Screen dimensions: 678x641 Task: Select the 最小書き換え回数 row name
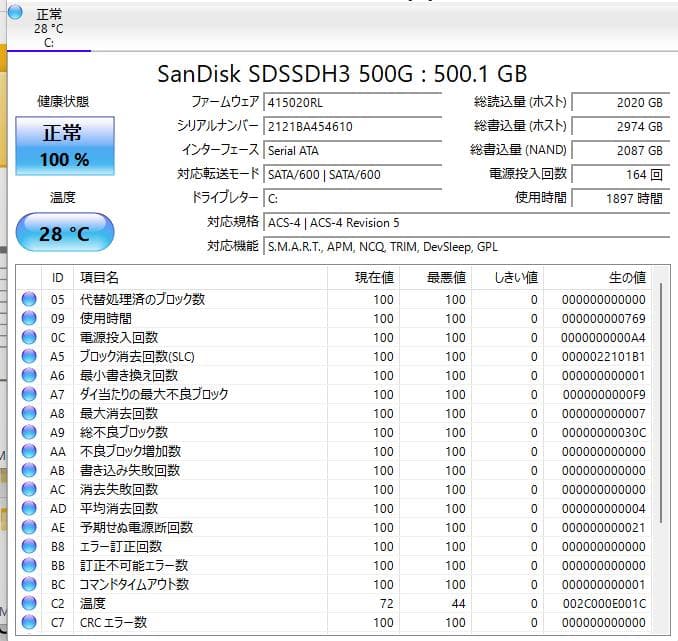(x=129, y=375)
